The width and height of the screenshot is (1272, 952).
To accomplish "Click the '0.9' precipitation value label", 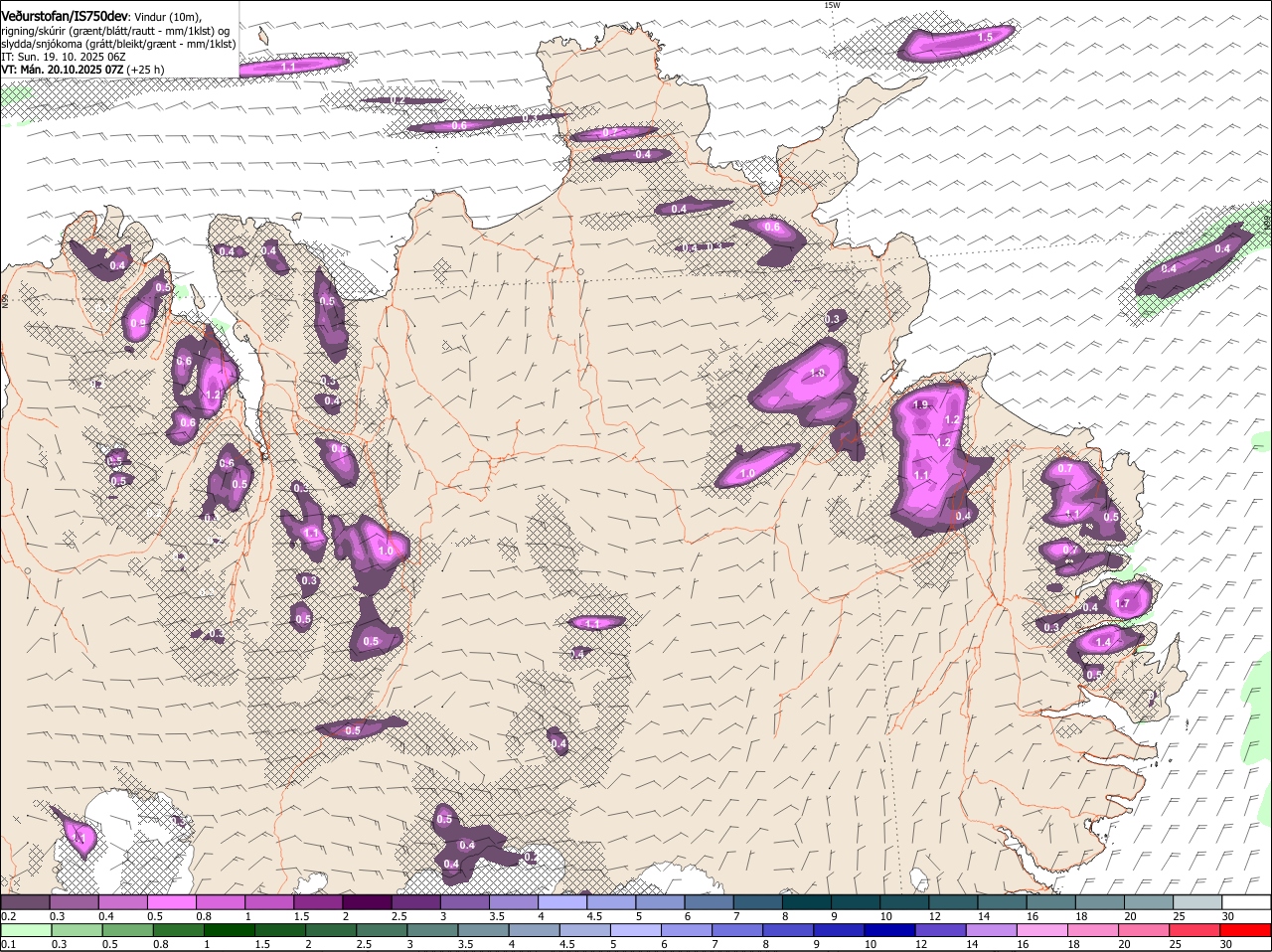I will [x=137, y=323].
